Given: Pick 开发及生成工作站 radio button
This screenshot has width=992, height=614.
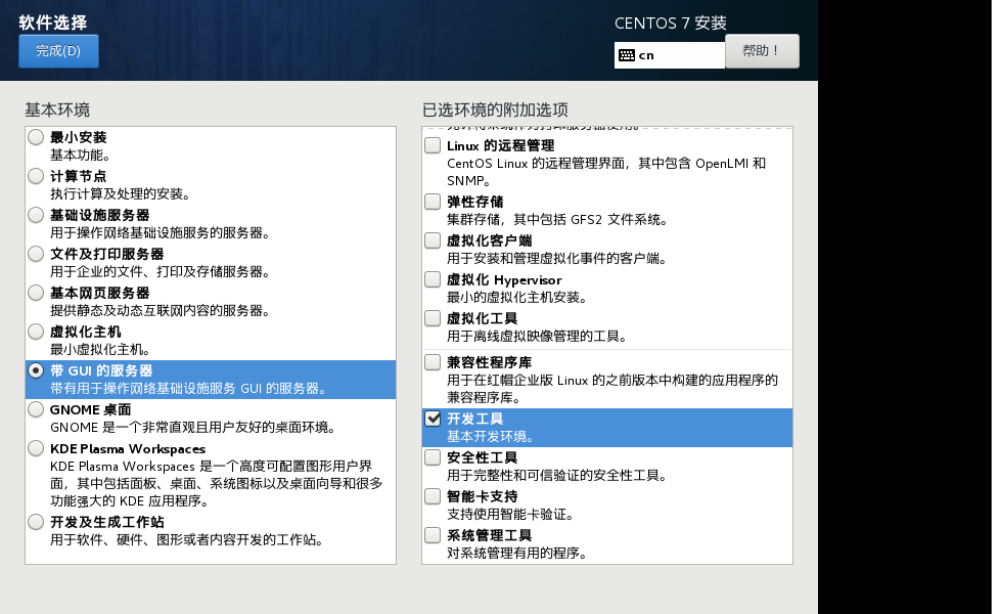Looking at the screenshot, I should pyautogui.click(x=36, y=522).
